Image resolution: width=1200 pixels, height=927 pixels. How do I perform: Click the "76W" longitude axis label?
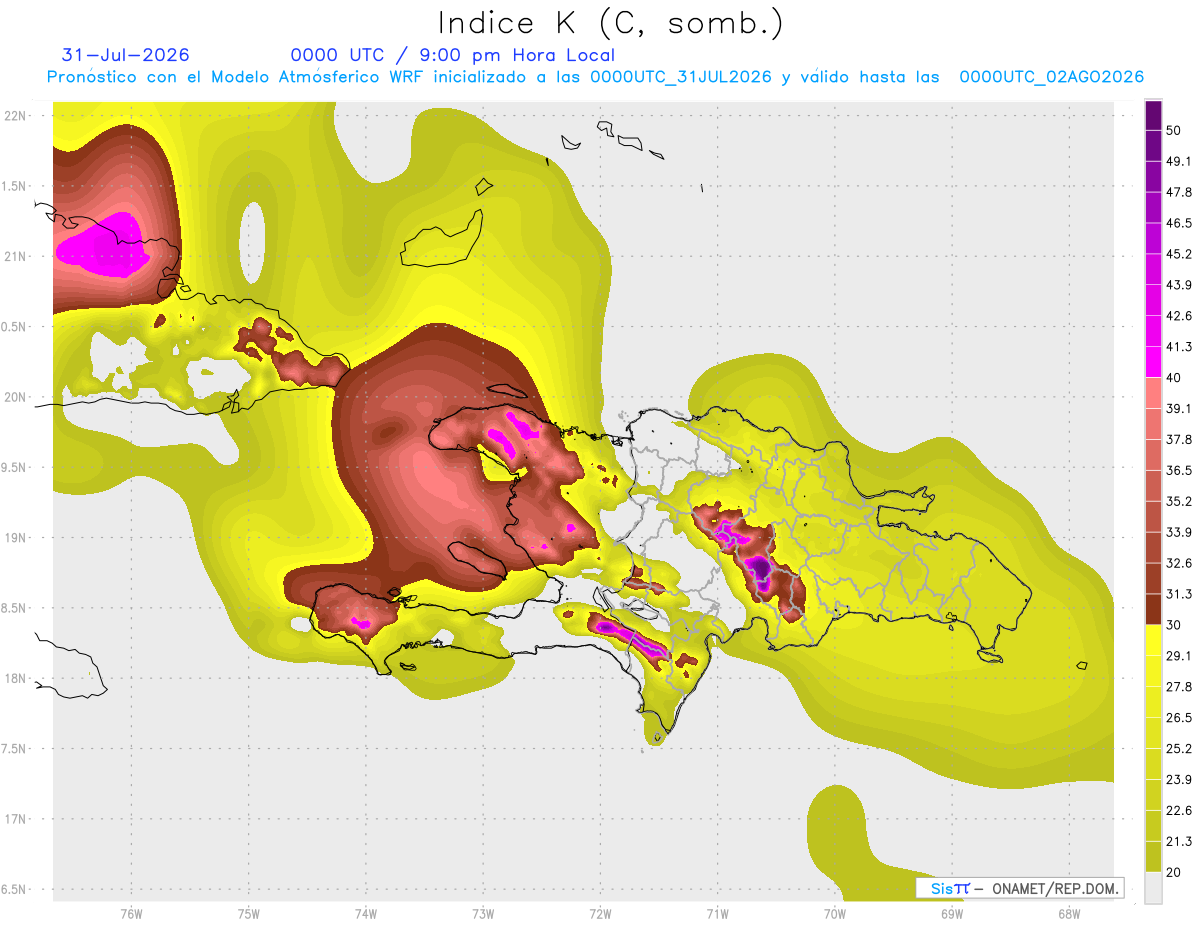click(x=131, y=913)
